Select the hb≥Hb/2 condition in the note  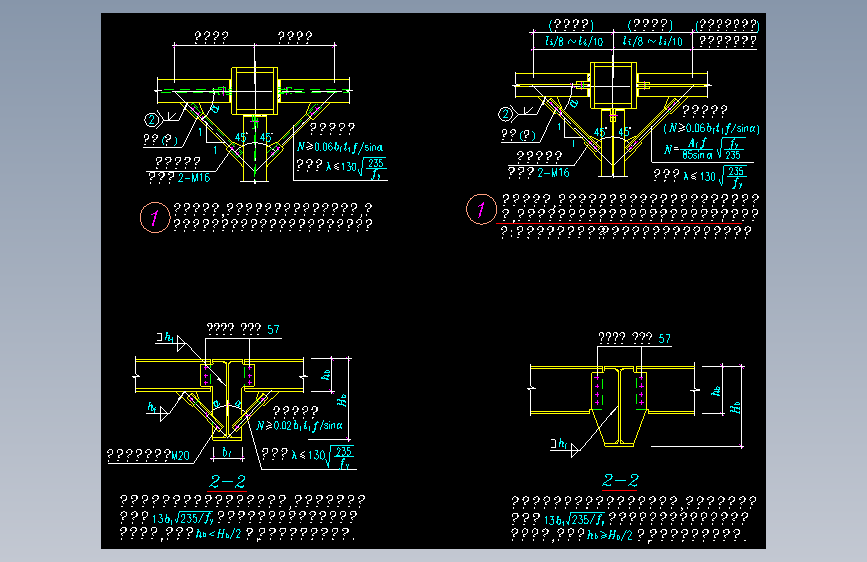[609, 535]
